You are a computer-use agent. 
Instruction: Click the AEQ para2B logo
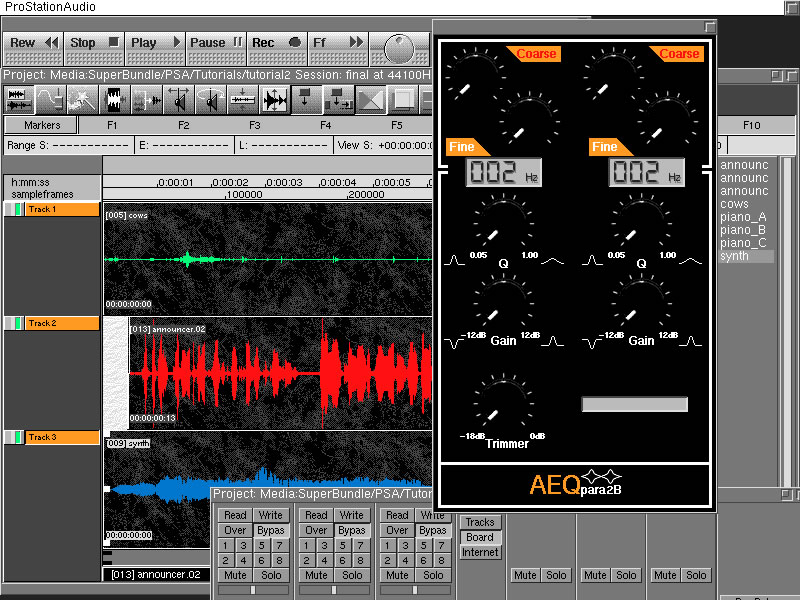[x=576, y=483]
